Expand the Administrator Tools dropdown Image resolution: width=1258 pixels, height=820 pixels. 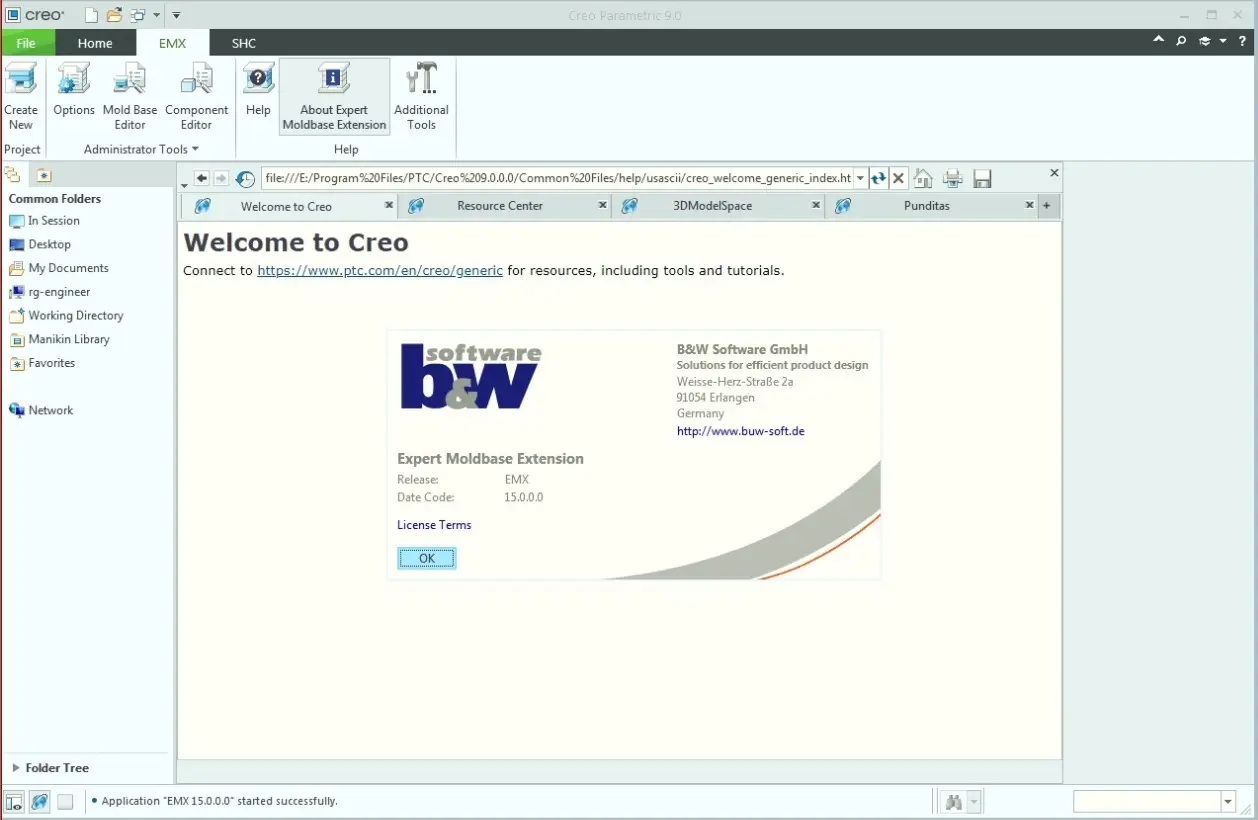pos(193,149)
